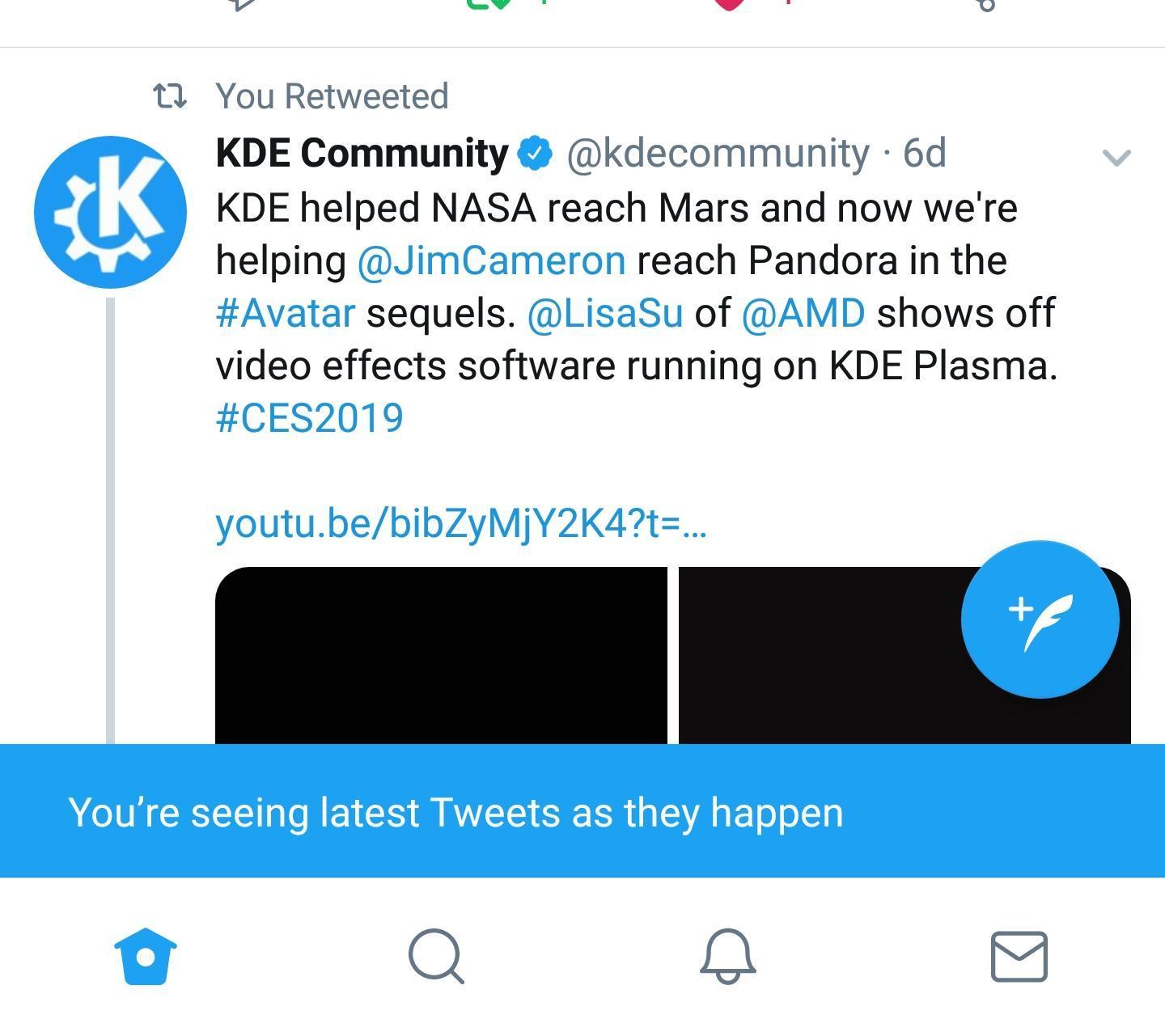The height and width of the screenshot is (1036, 1165).
Task: View the left media thumbnail
Action: 441,655
